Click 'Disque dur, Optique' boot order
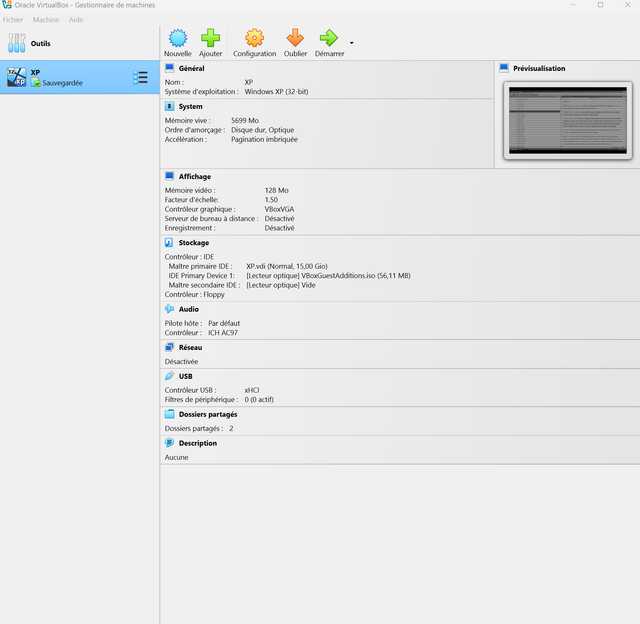The height and width of the screenshot is (624, 640). pos(262,130)
